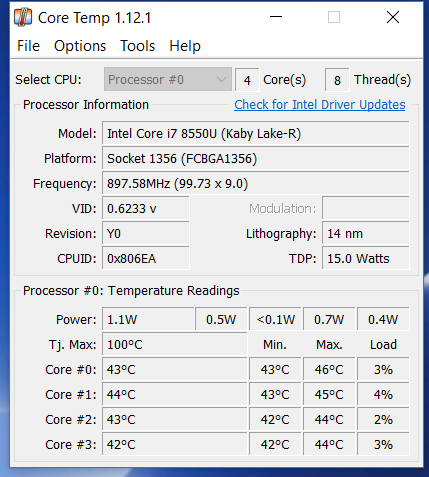Click Core #3 current temperature 42°C
Screen dimensions: 429x477
[x=175, y=444]
